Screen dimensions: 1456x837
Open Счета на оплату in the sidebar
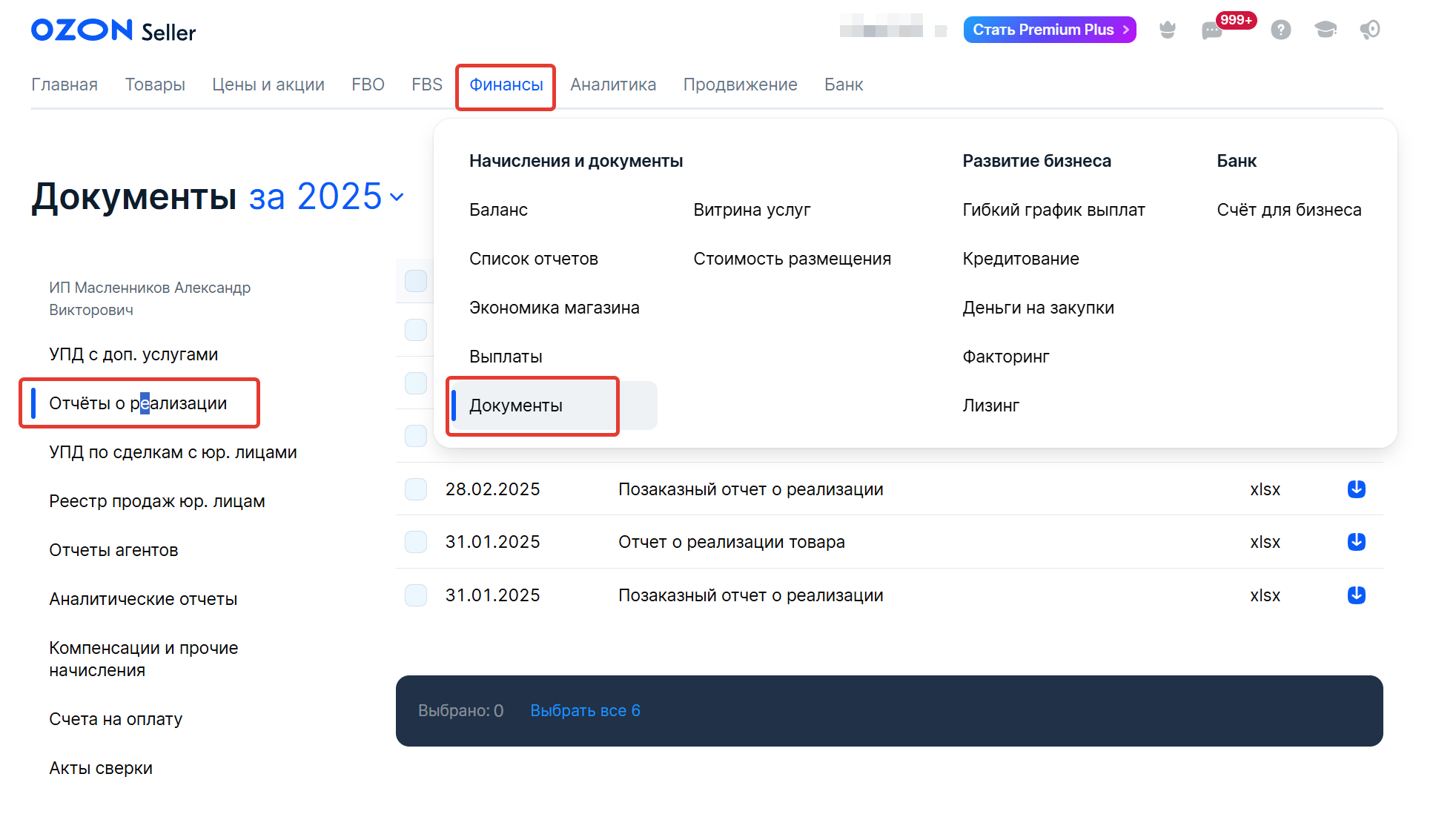[116, 719]
